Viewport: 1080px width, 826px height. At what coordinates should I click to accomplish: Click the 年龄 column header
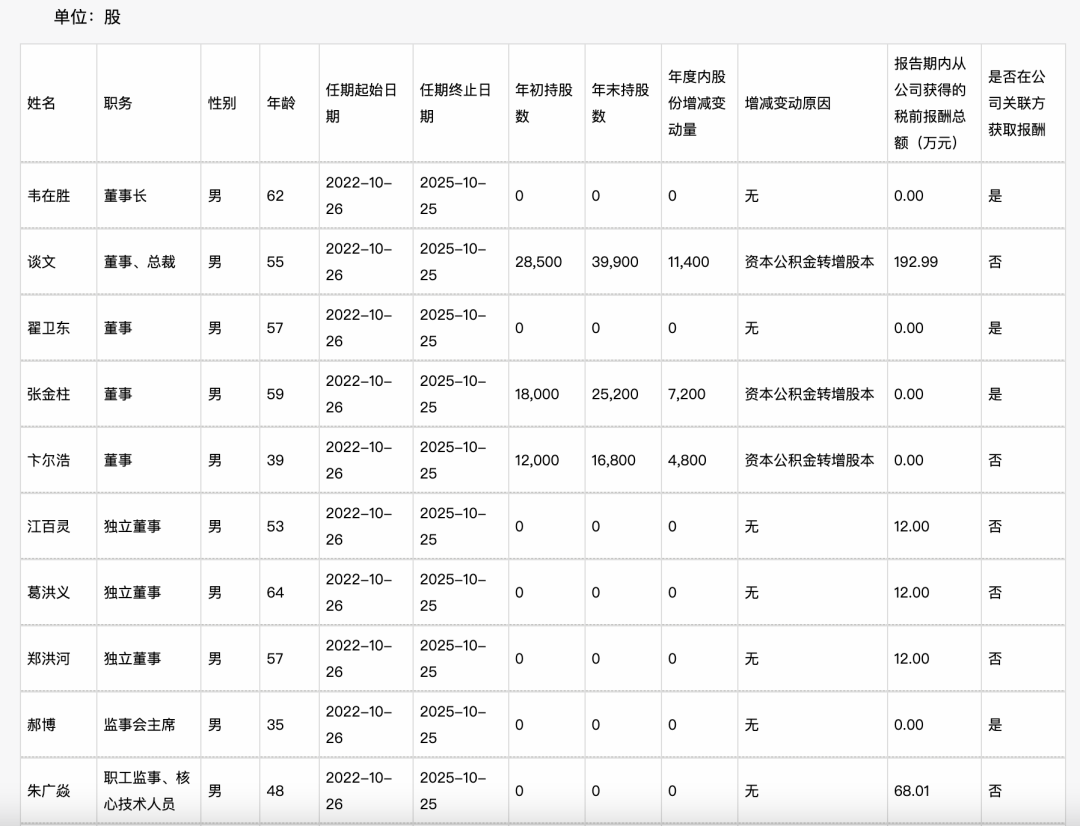pyautogui.click(x=281, y=103)
